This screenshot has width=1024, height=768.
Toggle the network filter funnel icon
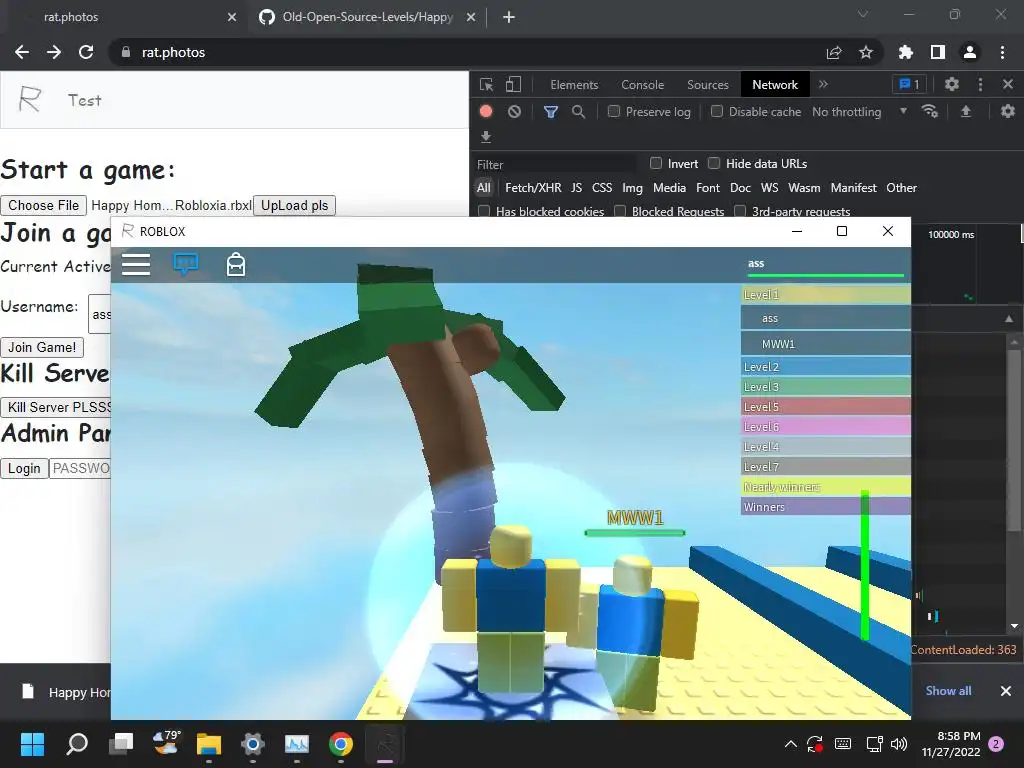point(551,112)
